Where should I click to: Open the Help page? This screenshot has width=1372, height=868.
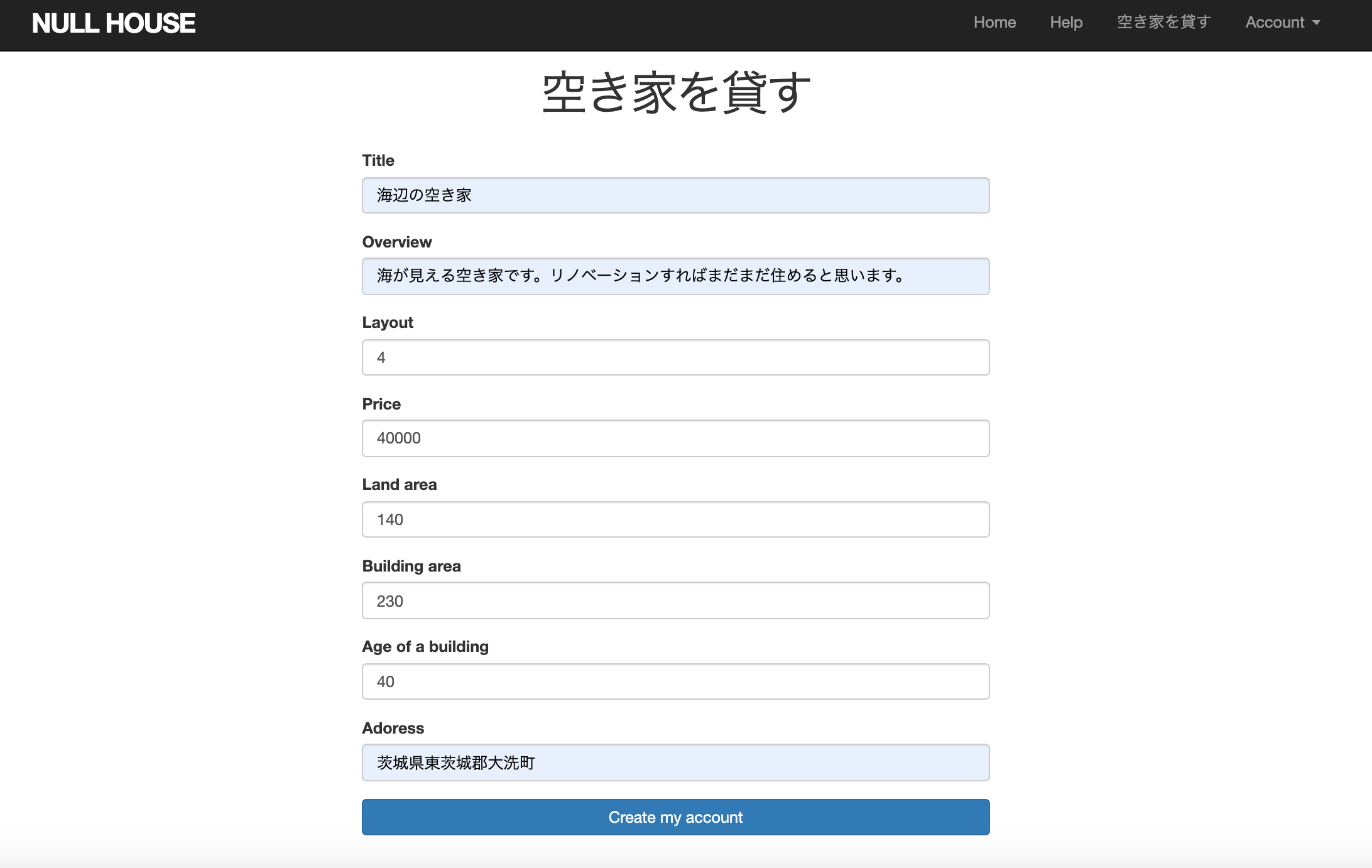(x=1066, y=22)
